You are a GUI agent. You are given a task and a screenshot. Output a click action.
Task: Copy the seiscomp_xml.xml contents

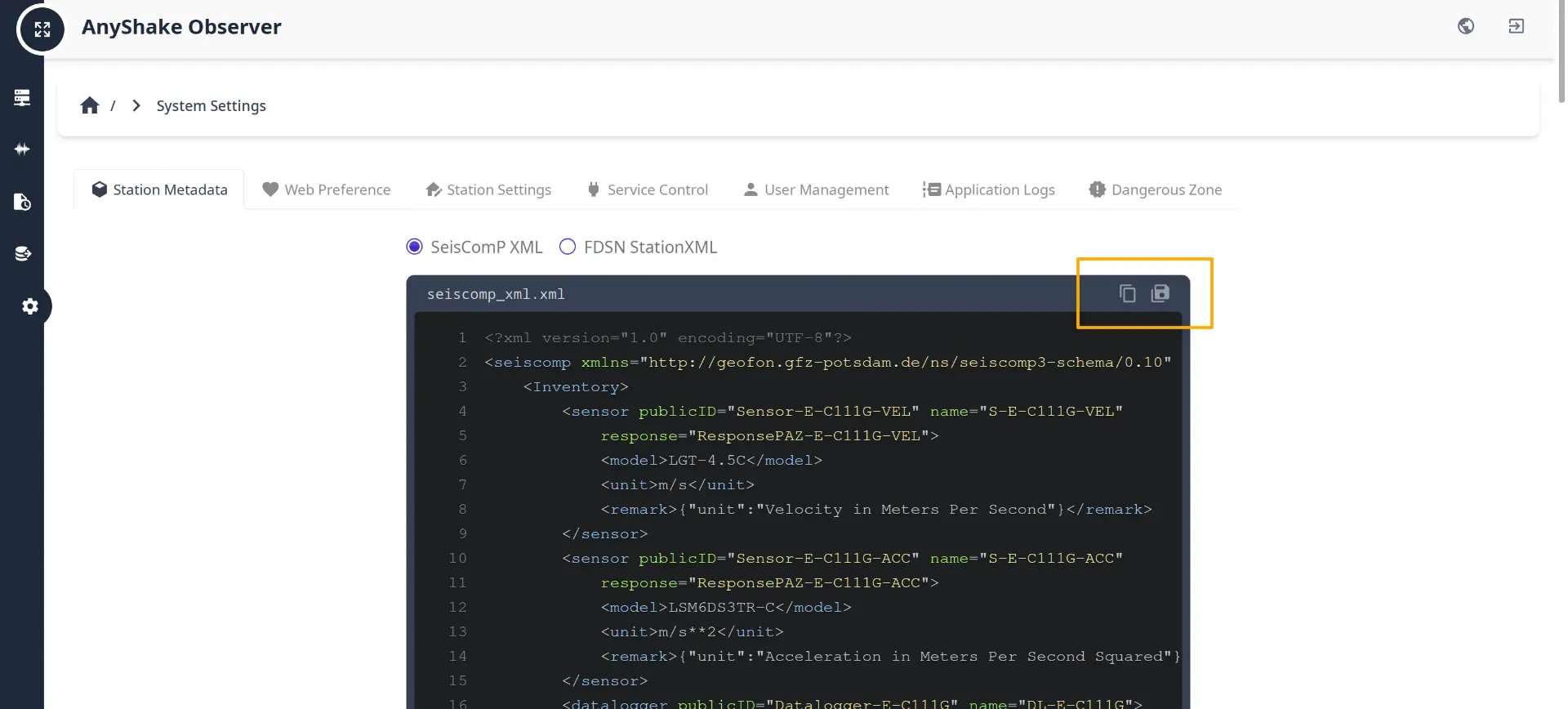(1127, 293)
